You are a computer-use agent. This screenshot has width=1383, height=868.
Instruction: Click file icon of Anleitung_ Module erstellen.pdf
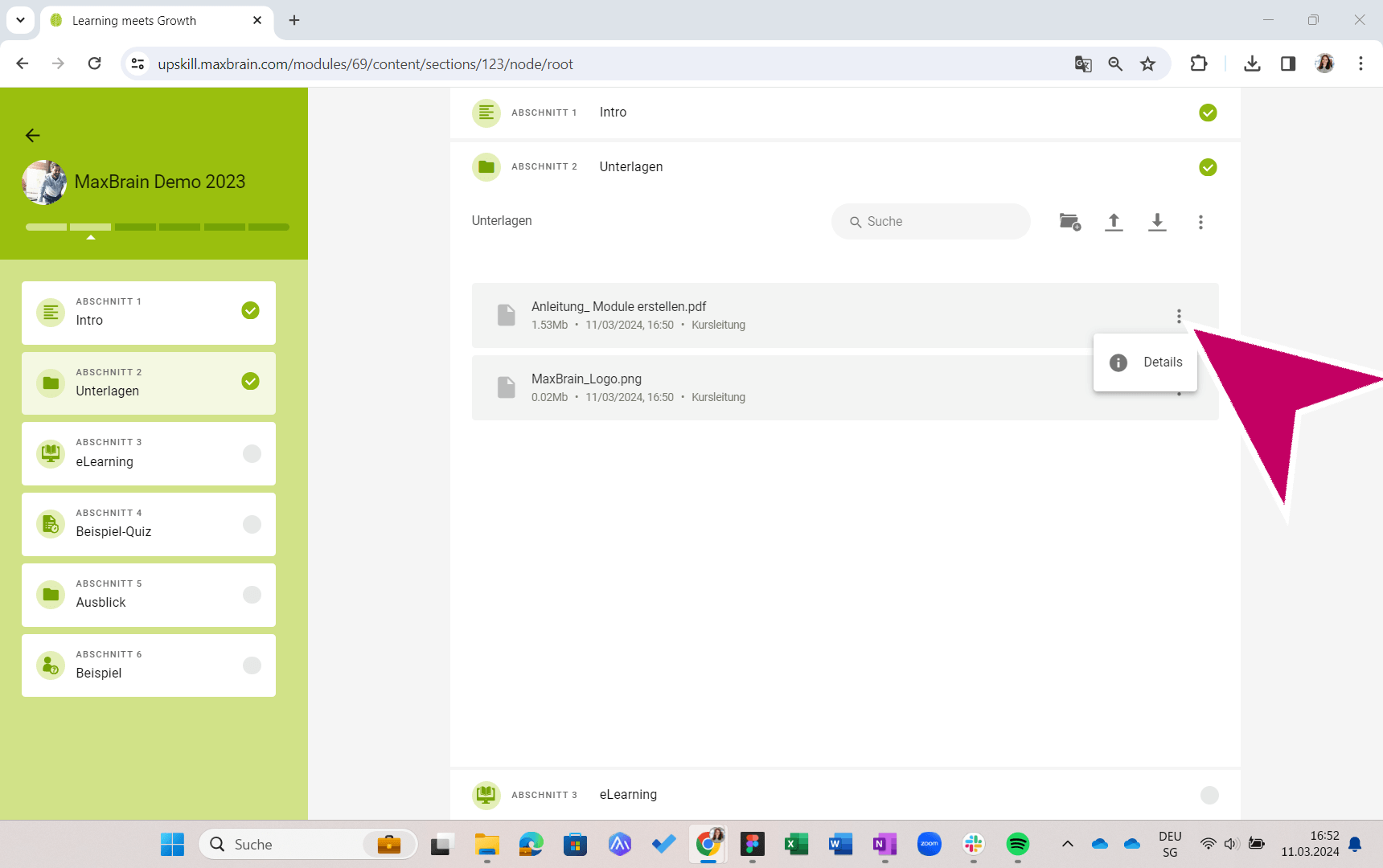pyautogui.click(x=506, y=315)
